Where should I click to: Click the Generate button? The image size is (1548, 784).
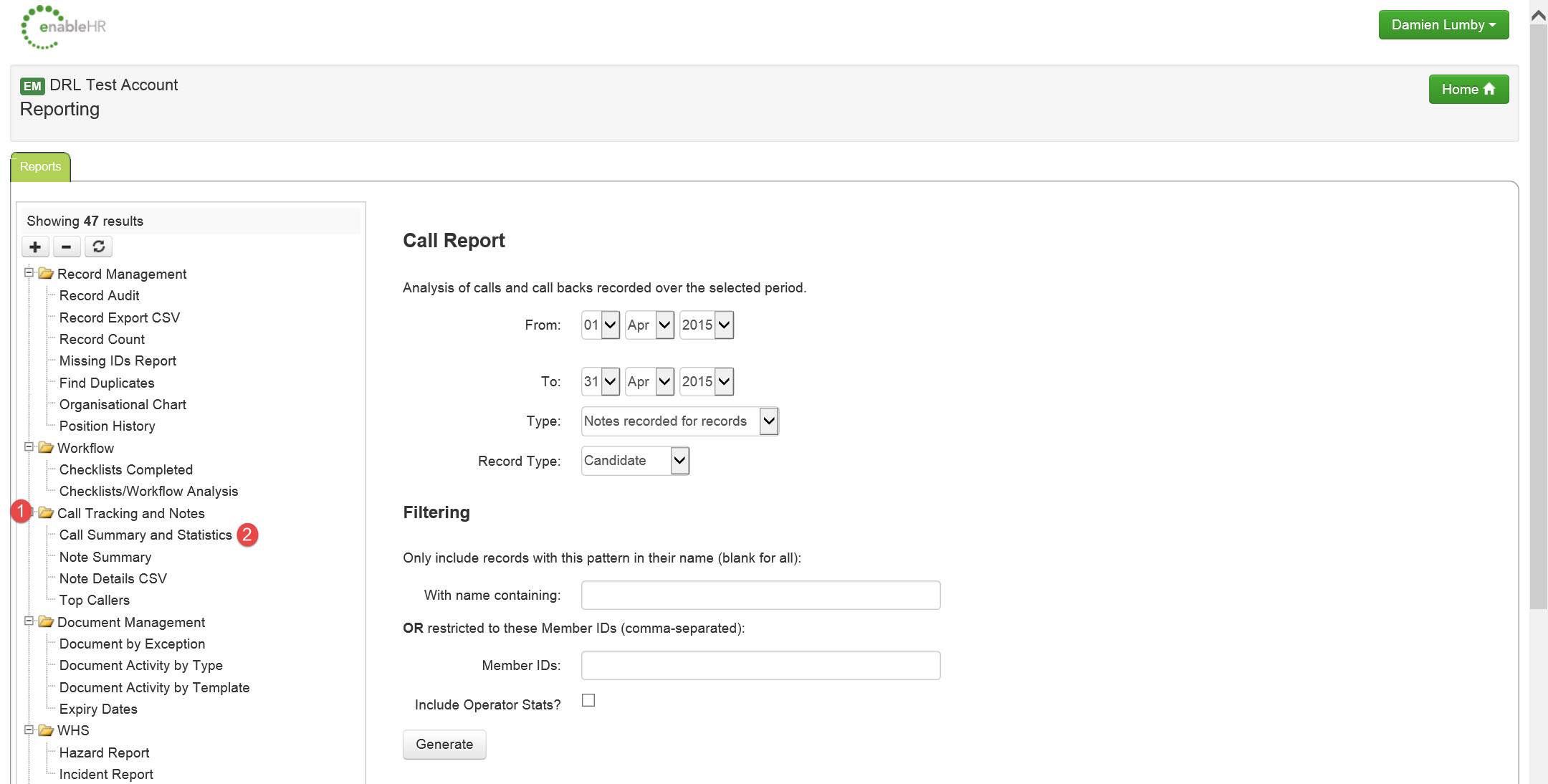[444, 745]
